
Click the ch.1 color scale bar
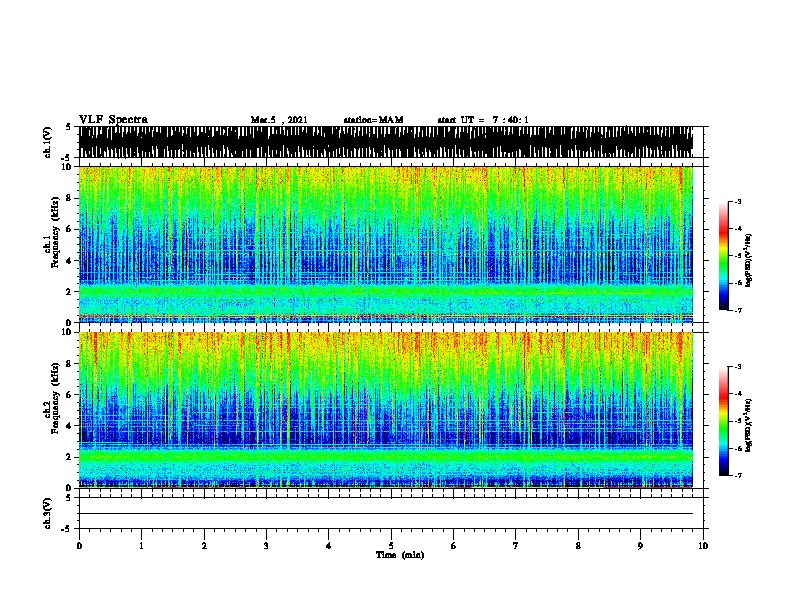pos(724,256)
